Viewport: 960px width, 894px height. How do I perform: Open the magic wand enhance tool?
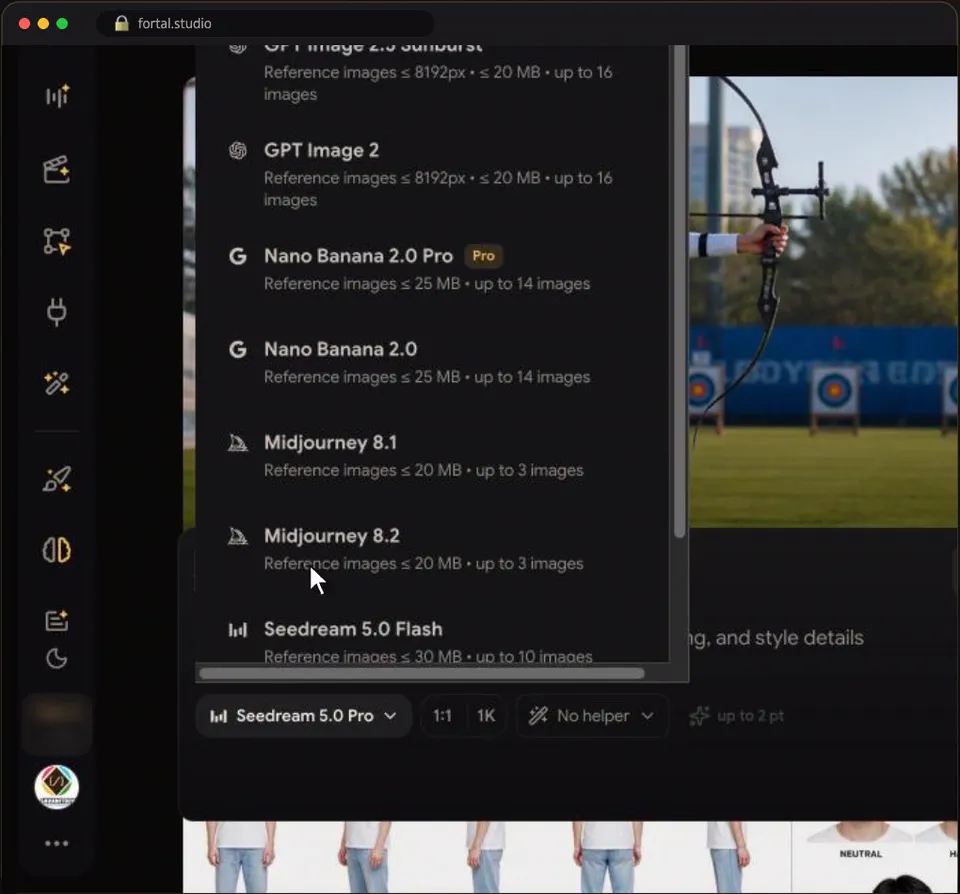coord(56,383)
